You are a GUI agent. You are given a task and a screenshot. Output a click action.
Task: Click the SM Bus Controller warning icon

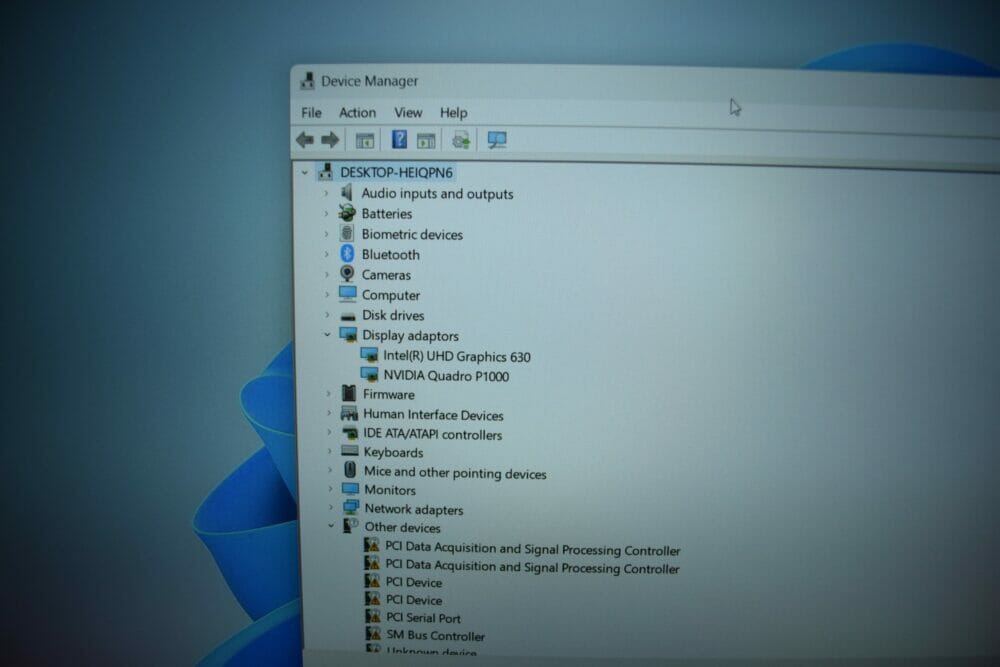point(373,634)
